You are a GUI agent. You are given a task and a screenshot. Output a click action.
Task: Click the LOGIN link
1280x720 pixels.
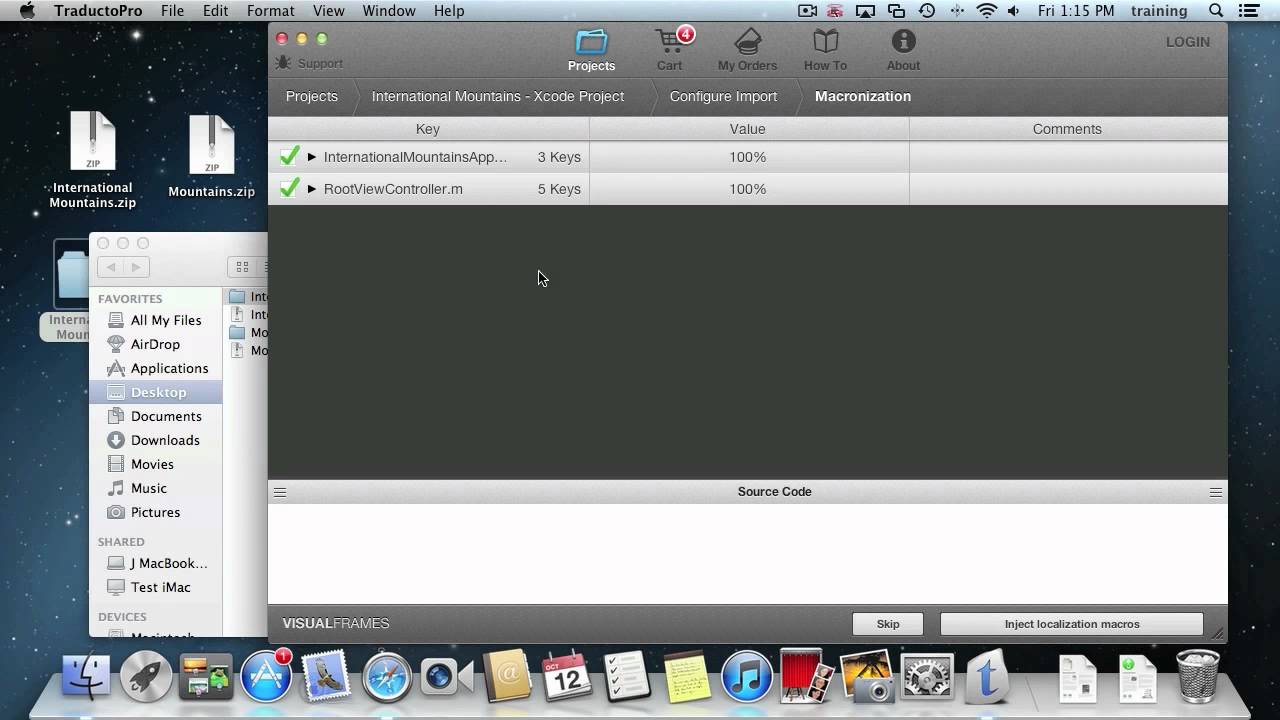[1187, 42]
